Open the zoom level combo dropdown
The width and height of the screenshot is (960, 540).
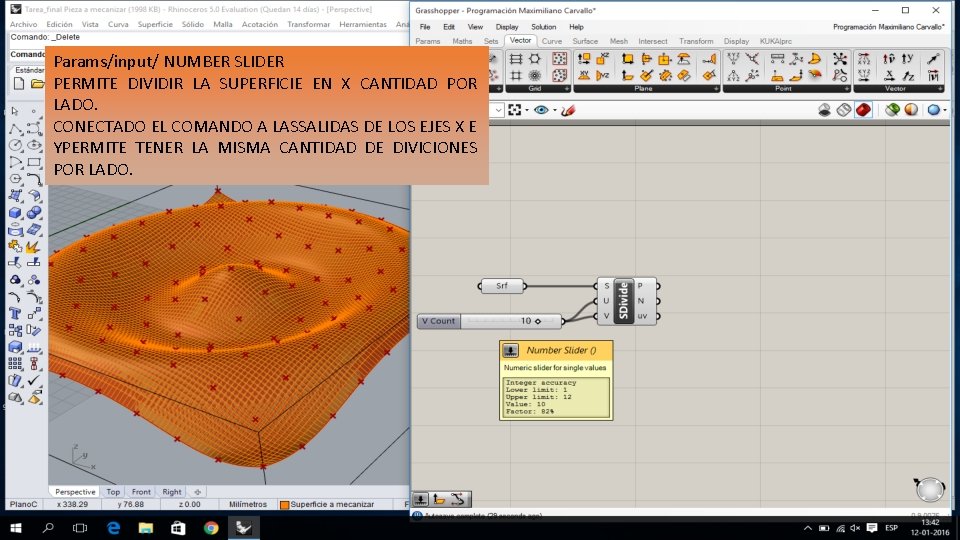498,110
